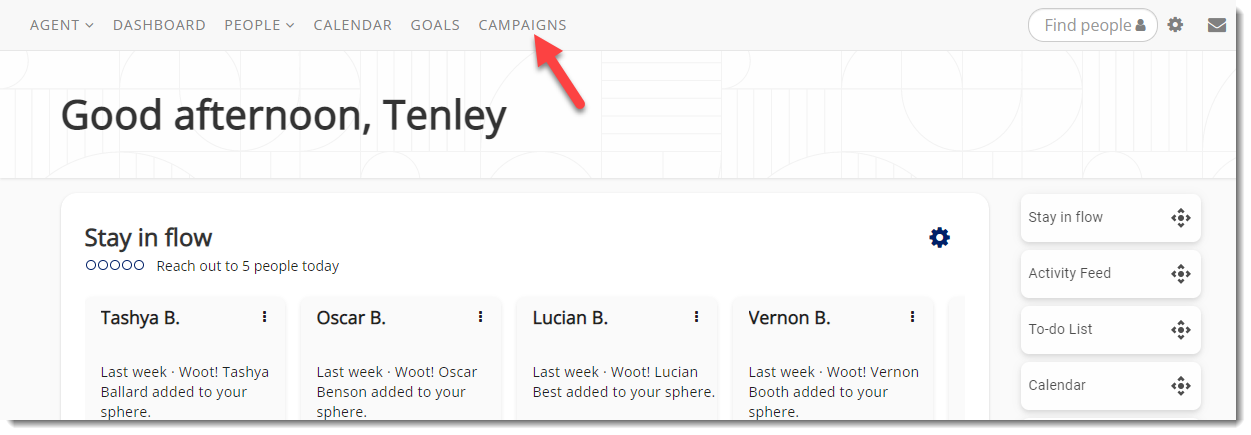Click the reach out progress circles
The image size is (1251, 435).
click(115, 266)
